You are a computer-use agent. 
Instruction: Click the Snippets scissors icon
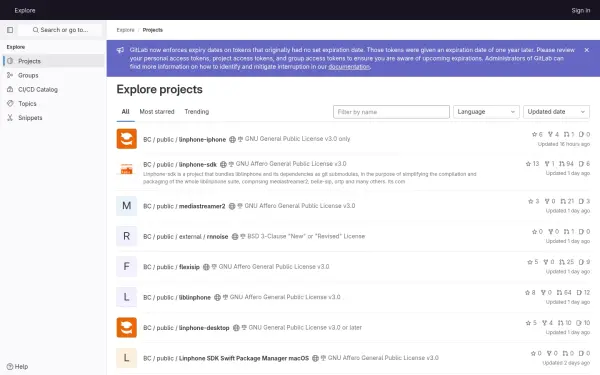tap(10, 117)
